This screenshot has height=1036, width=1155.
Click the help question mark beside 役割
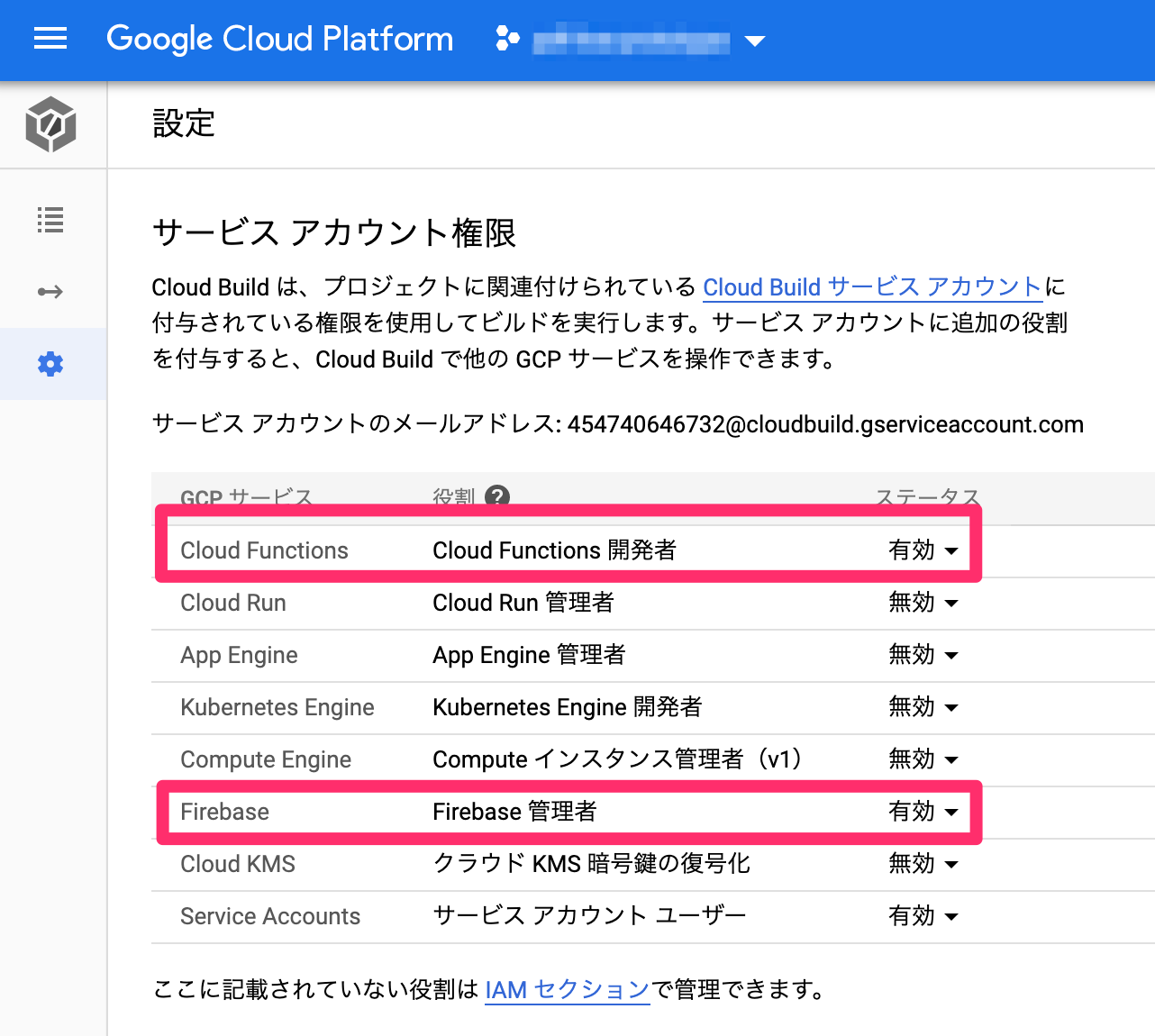tap(497, 496)
